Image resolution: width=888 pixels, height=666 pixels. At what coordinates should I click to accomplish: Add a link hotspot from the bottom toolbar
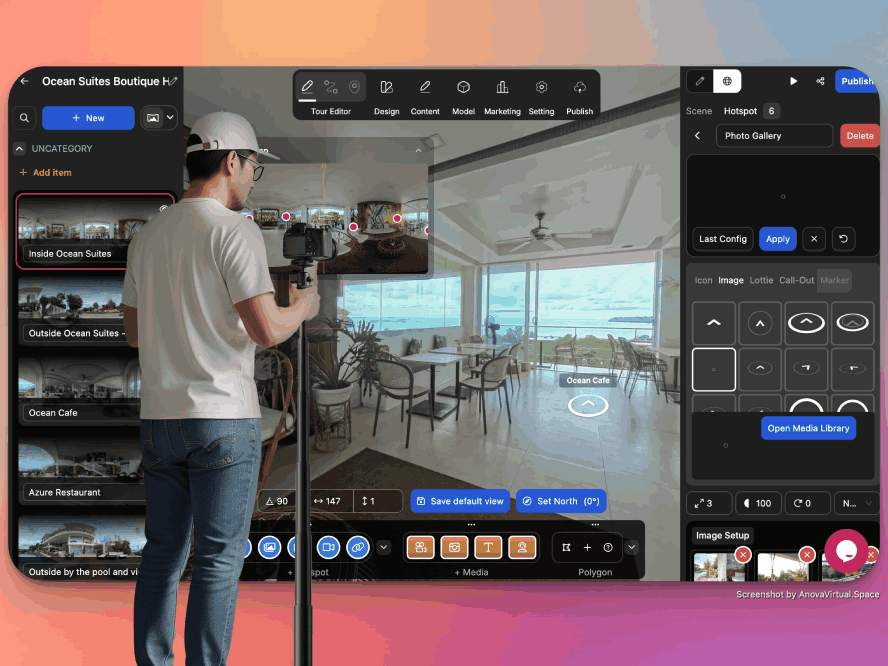[x=358, y=547]
